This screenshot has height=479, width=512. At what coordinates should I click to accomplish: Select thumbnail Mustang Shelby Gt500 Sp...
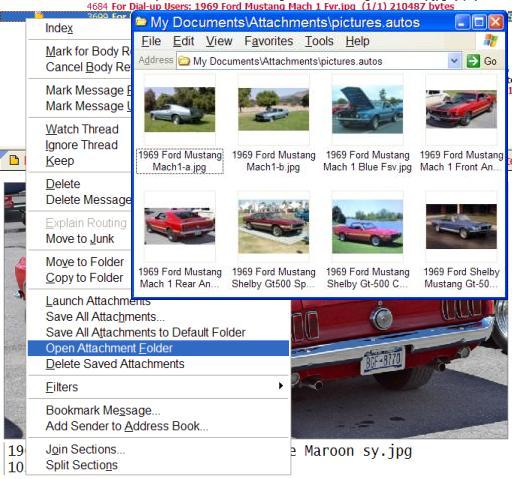[x=273, y=226]
